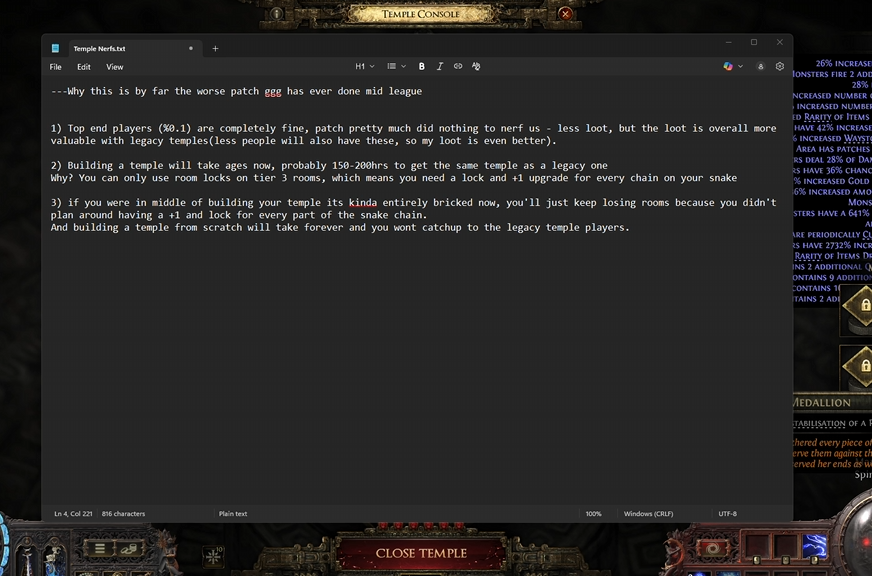The width and height of the screenshot is (872, 576).
Task: Expand the list formatting dropdown
Action: pyautogui.click(x=397, y=66)
